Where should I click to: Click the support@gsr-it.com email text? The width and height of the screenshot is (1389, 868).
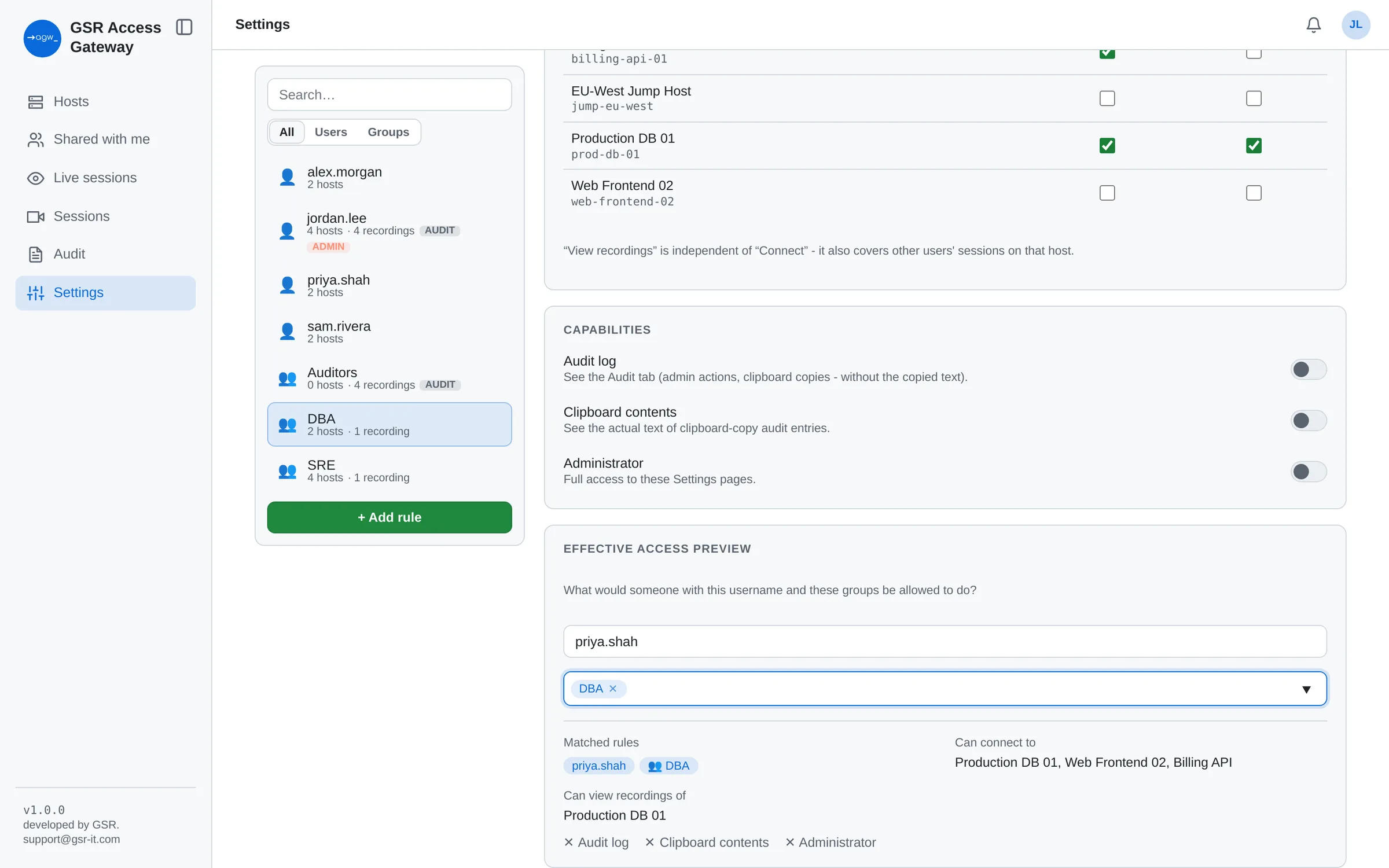tap(72, 839)
